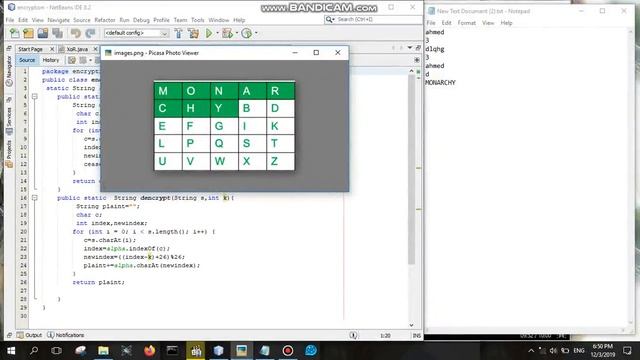Click the first ahmed line in Notepad
The height and width of the screenshot is (360, 640).
pyautogui.click(x=435, y=32)
